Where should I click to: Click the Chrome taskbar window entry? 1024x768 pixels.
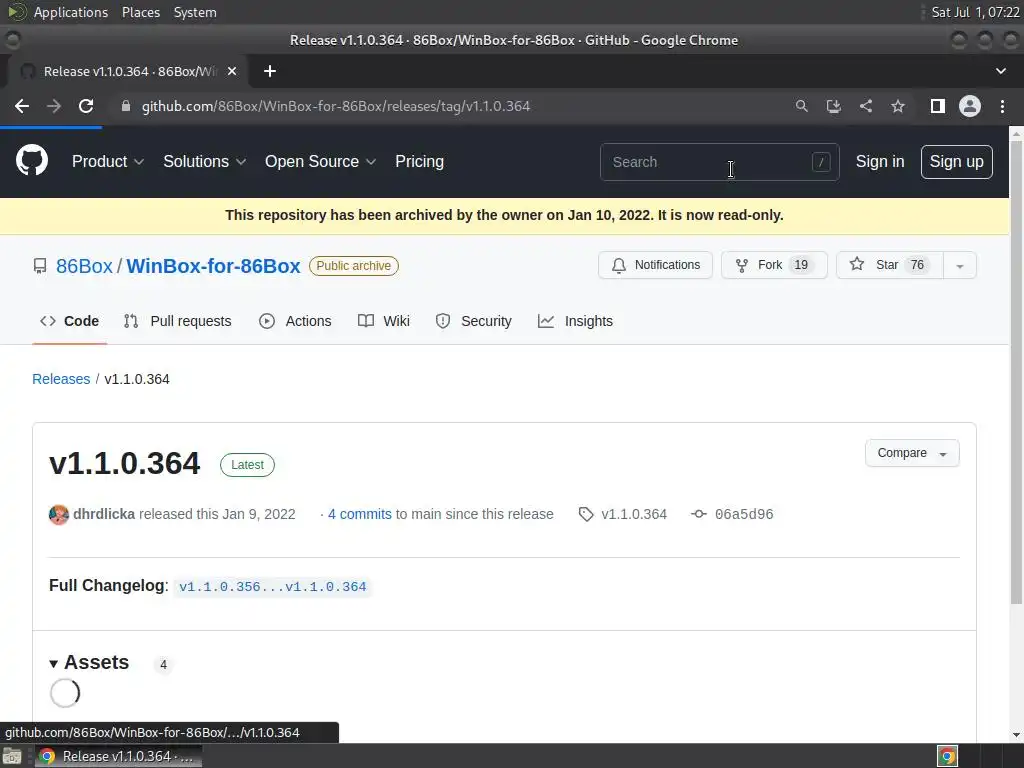coord(118,756)
